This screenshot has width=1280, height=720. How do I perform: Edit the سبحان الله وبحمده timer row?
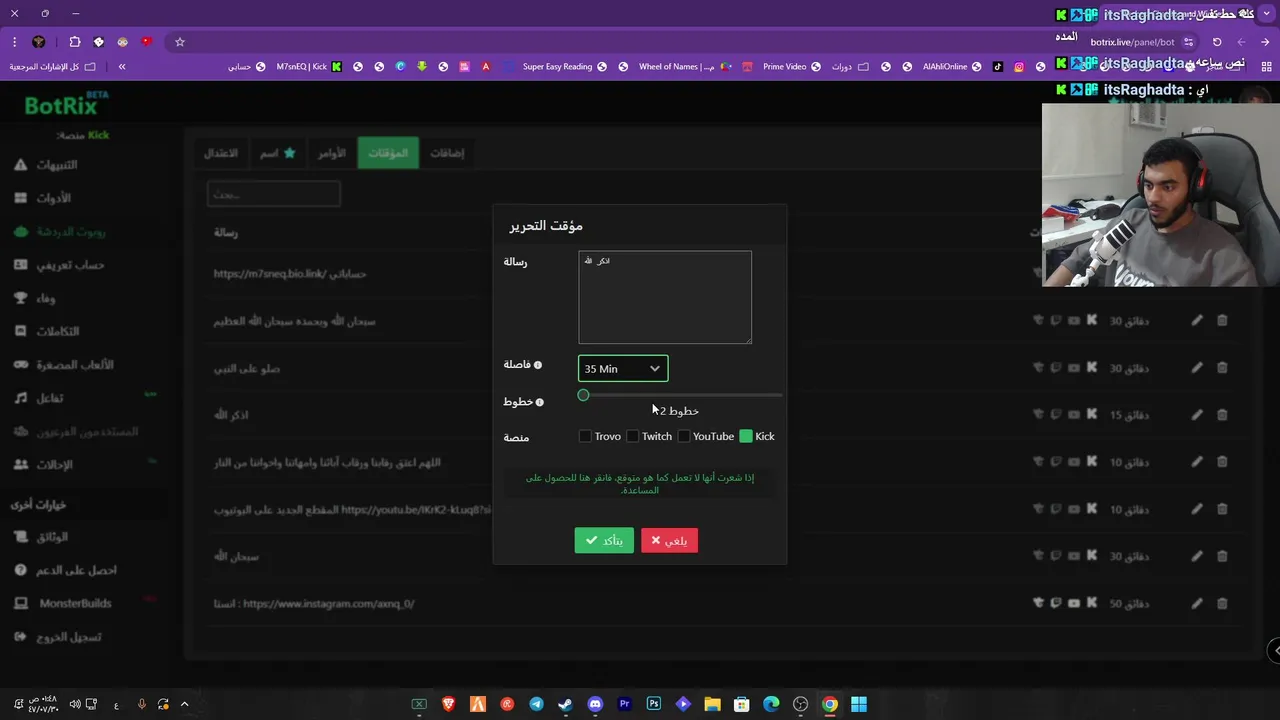pyautogui.click(x=1197, y=321)
